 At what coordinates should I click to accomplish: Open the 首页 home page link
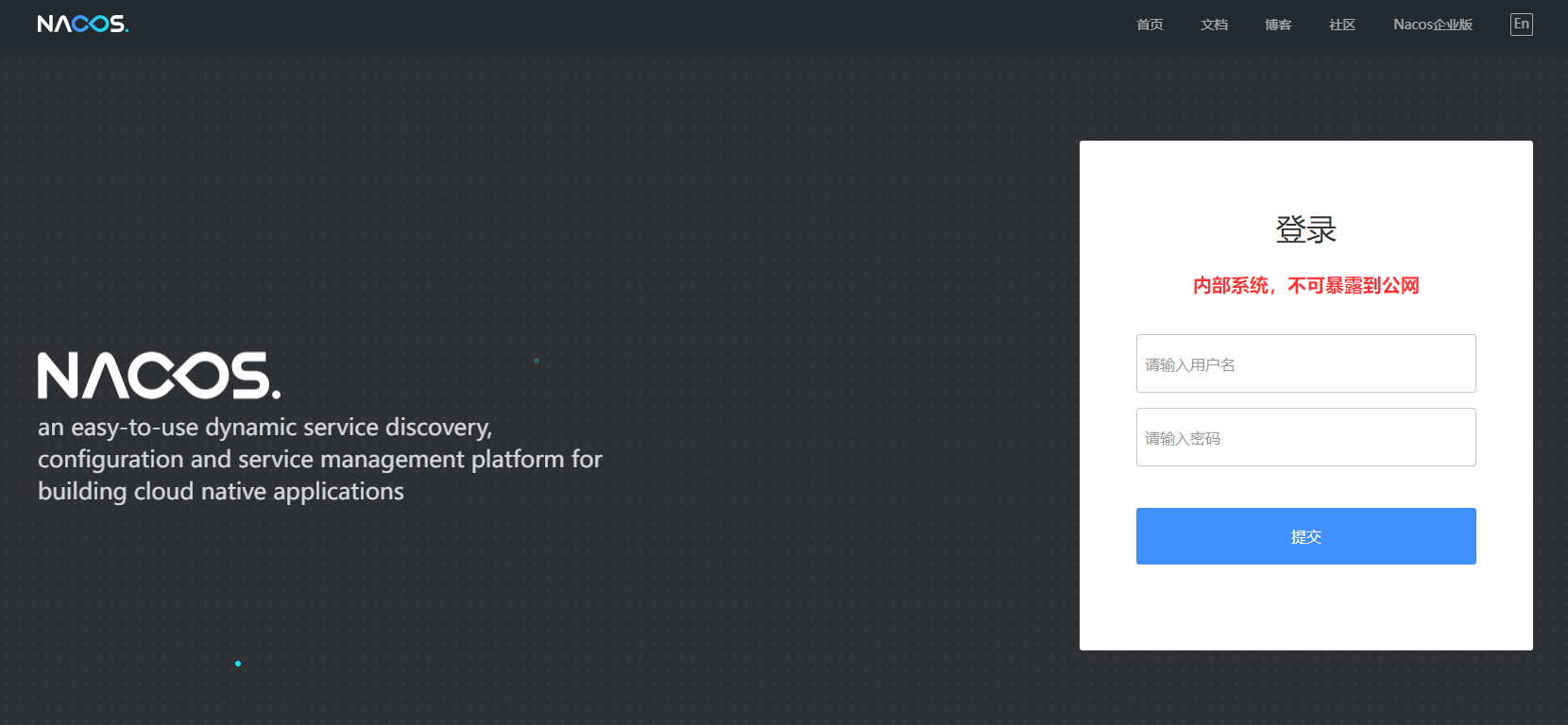coord(1150,25)
